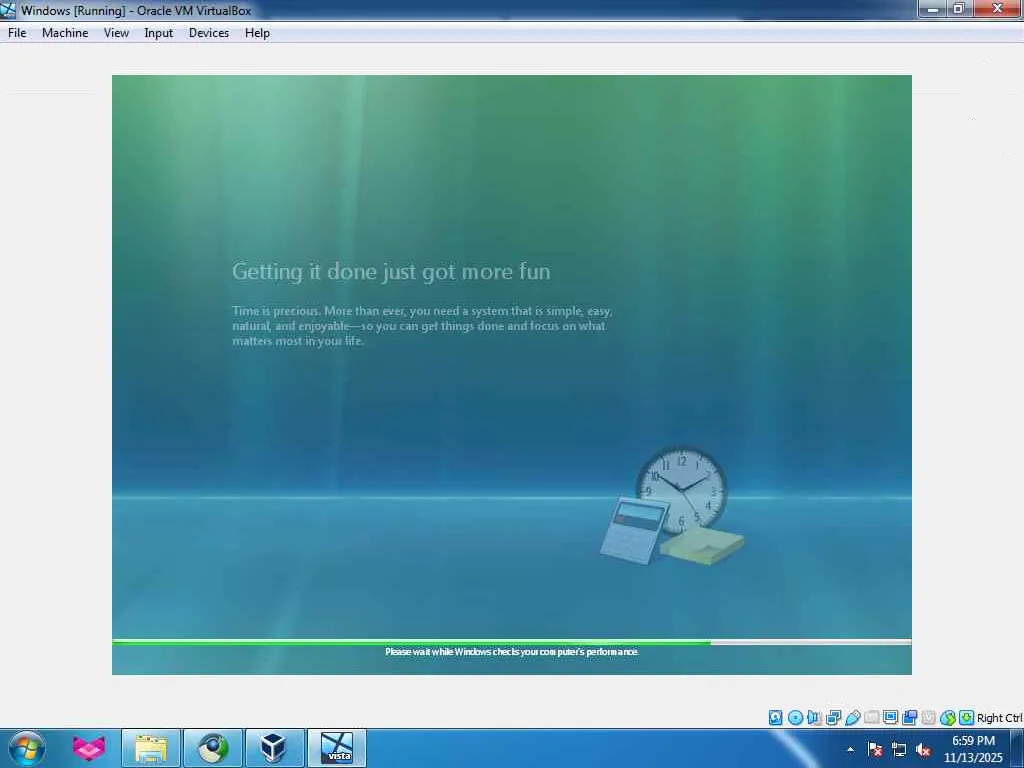The width and height of the screenshot is (1024, 768).
Task: Switch to the Vista VM taskbar button
Action: coord(336,748)
